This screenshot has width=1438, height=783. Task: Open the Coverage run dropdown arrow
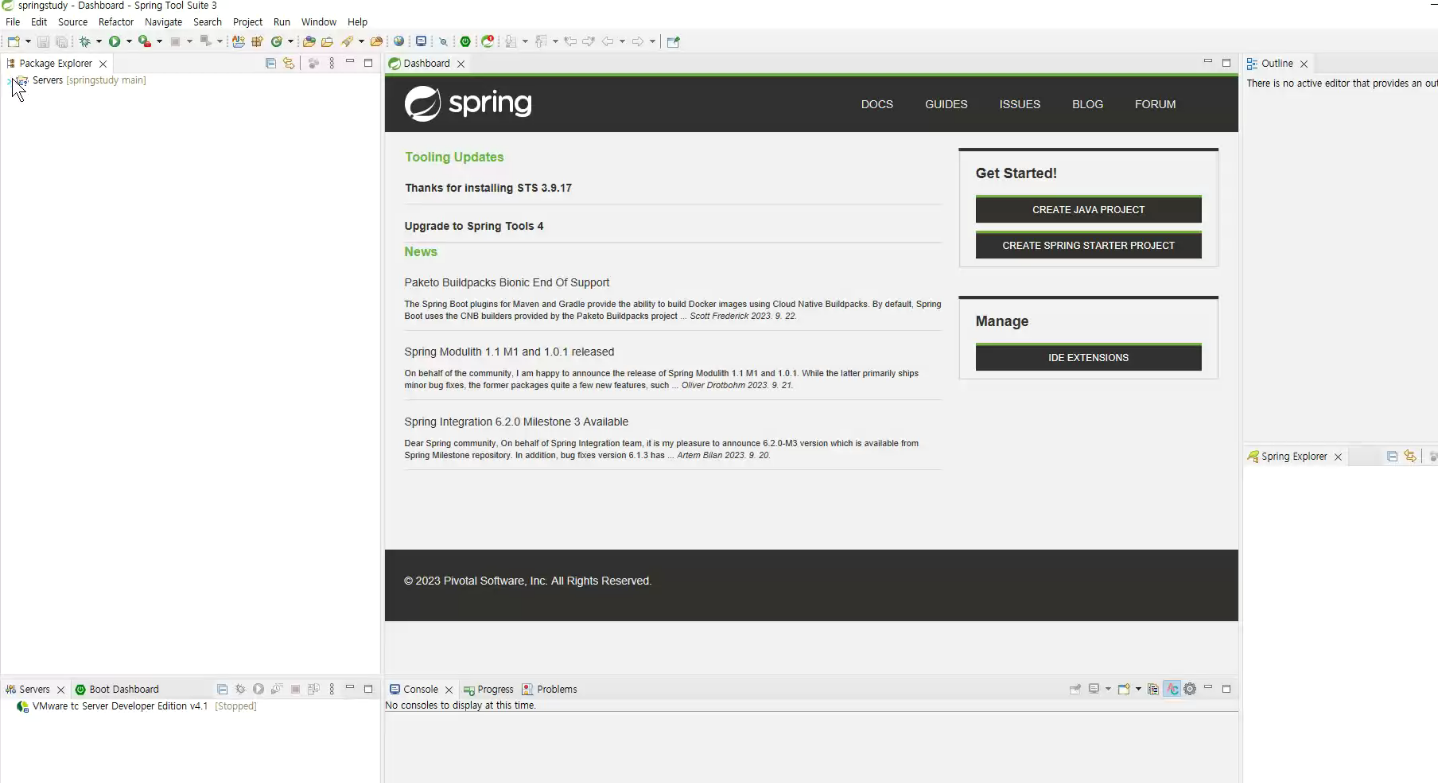[159, 42]
